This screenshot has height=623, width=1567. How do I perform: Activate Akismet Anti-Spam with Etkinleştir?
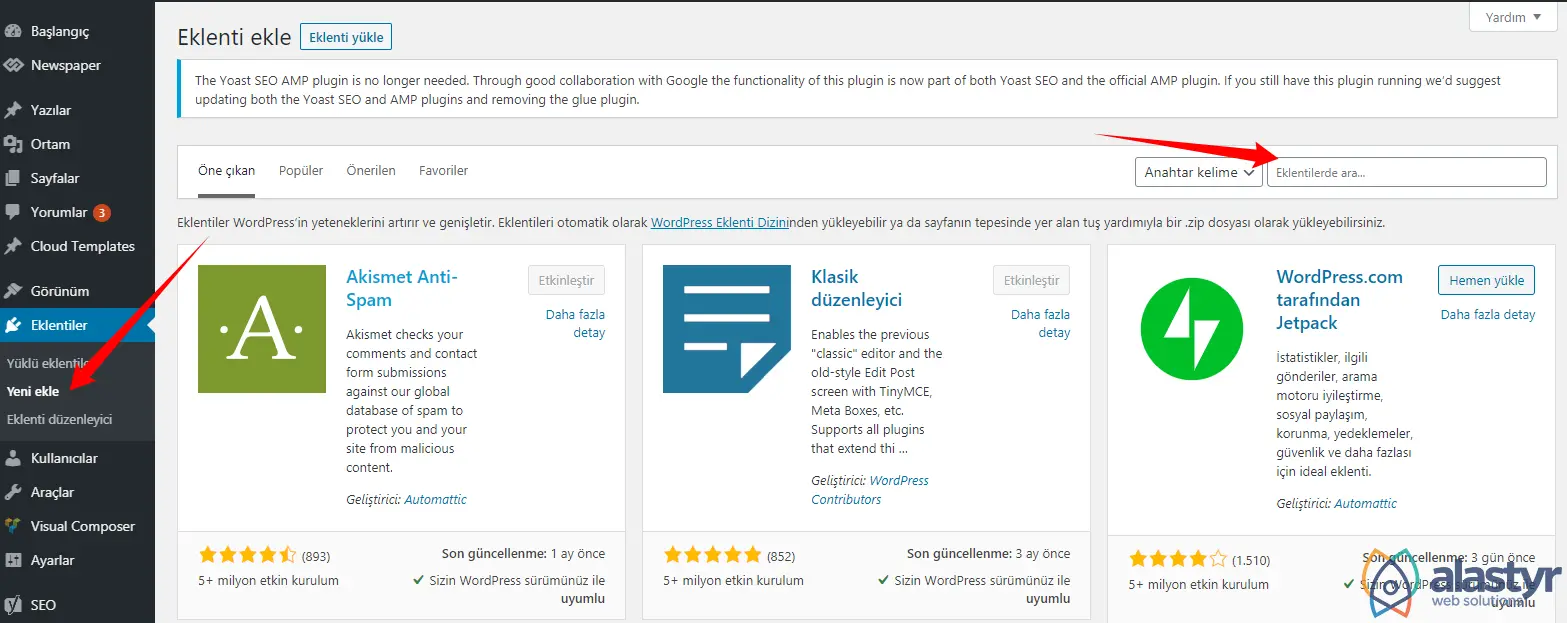point(566,280)
